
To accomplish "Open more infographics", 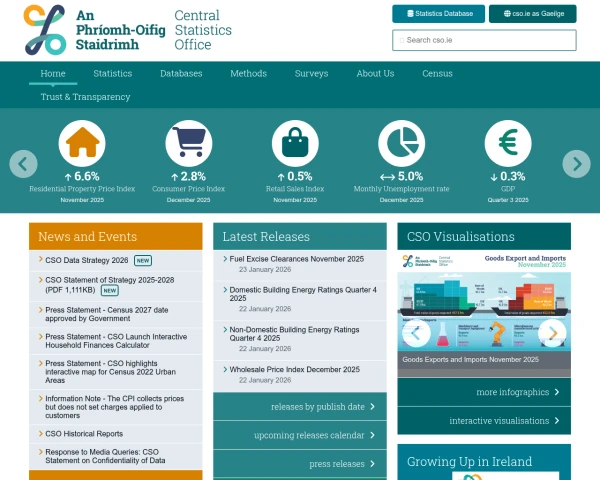I will coord(484,392).
